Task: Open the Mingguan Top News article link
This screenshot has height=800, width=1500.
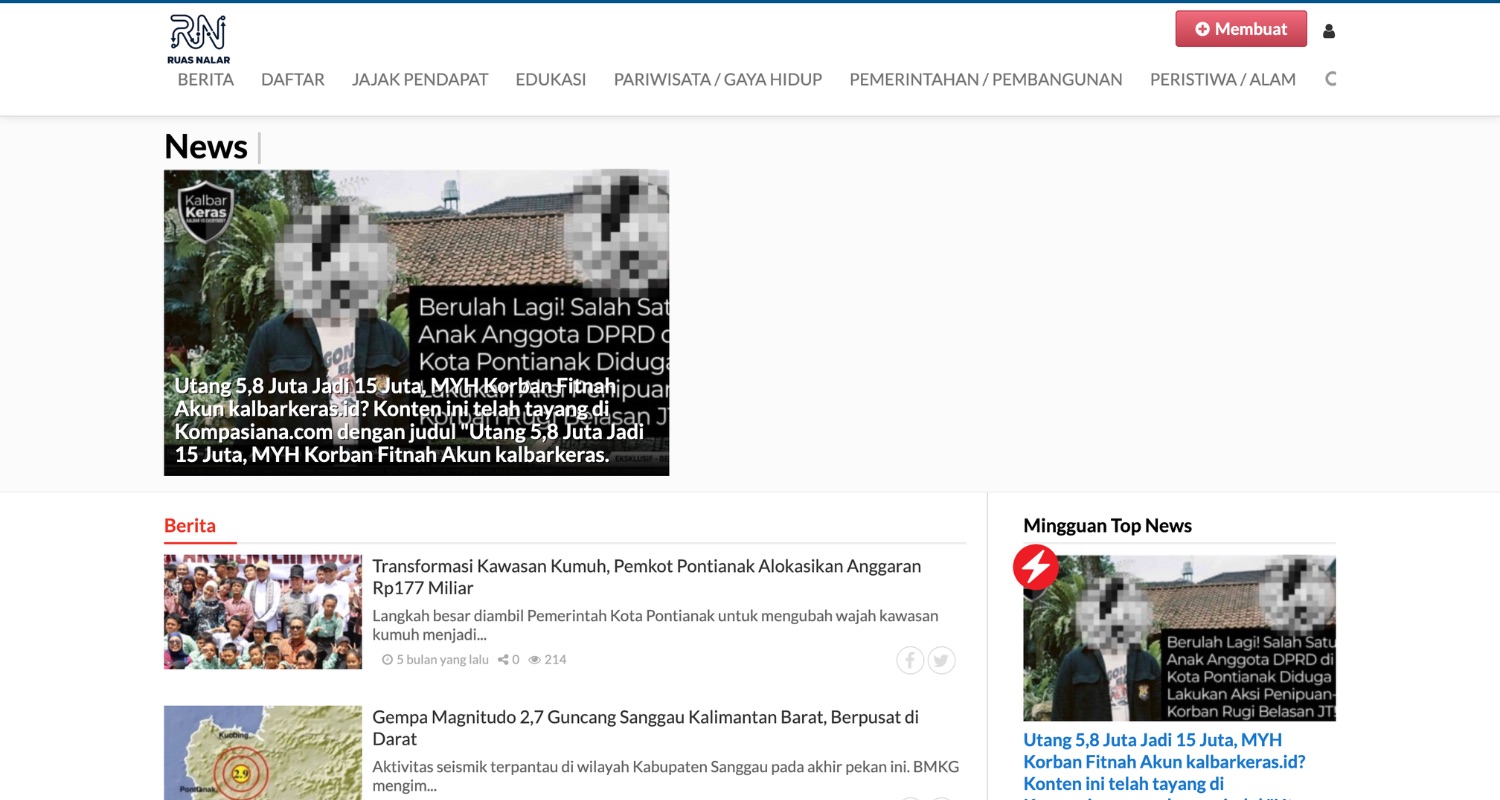Action: [x=1164, y=767]
